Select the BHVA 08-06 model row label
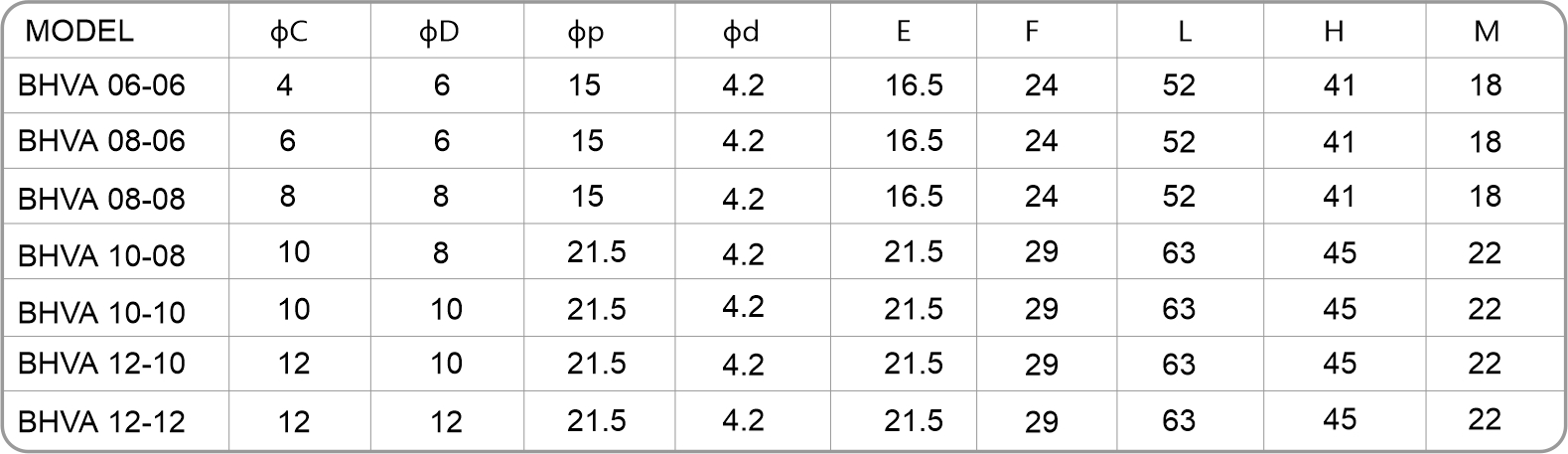The width and height of the screenshot is (1568, 454). click(x=102, y=141)
